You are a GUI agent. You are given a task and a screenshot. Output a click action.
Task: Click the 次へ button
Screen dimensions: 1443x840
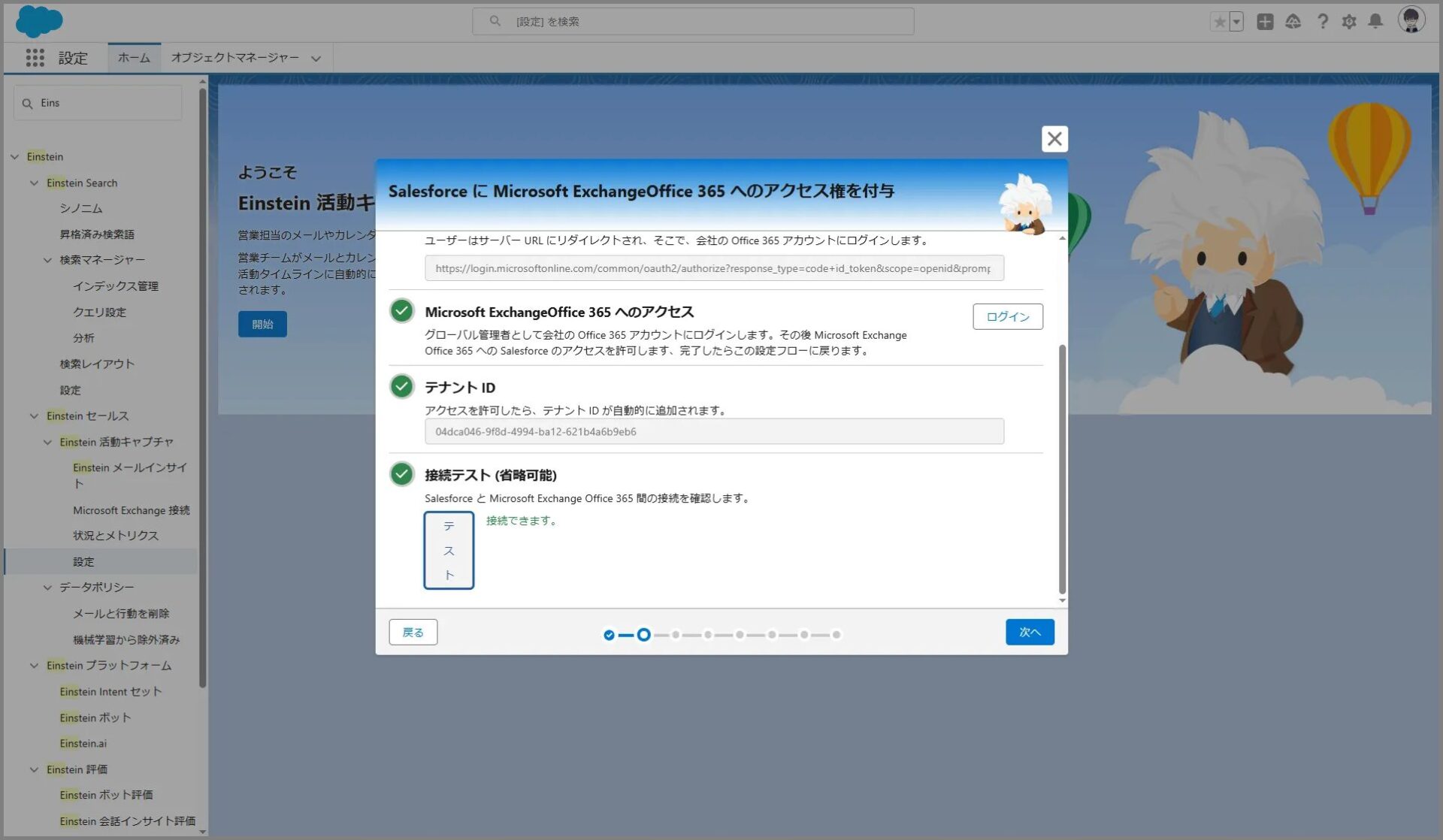1030,632
